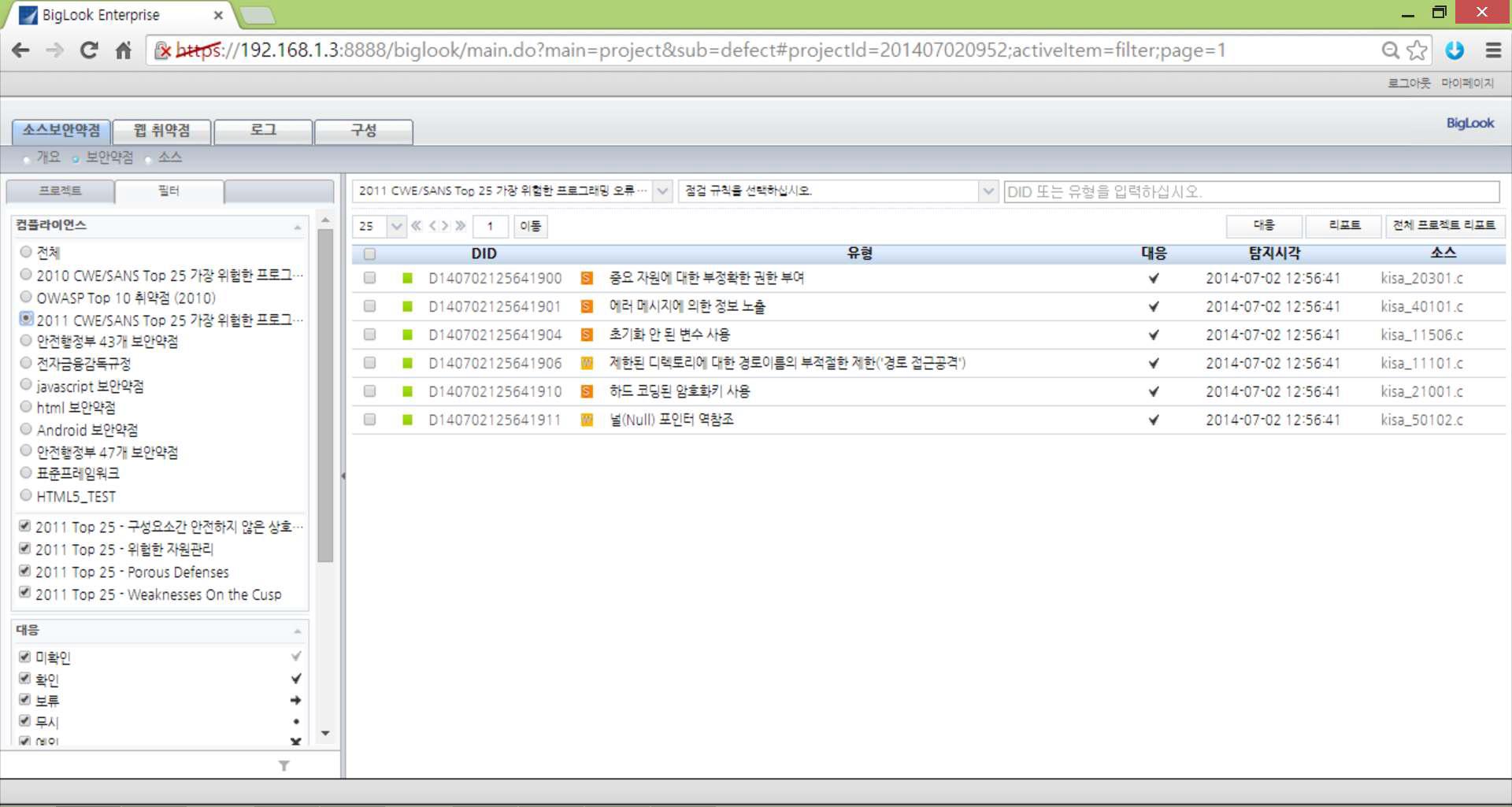The width and height of the screenshot is (1512, 807).
Task: Reload the page with the refresh icon
Action: click(89, 51)
